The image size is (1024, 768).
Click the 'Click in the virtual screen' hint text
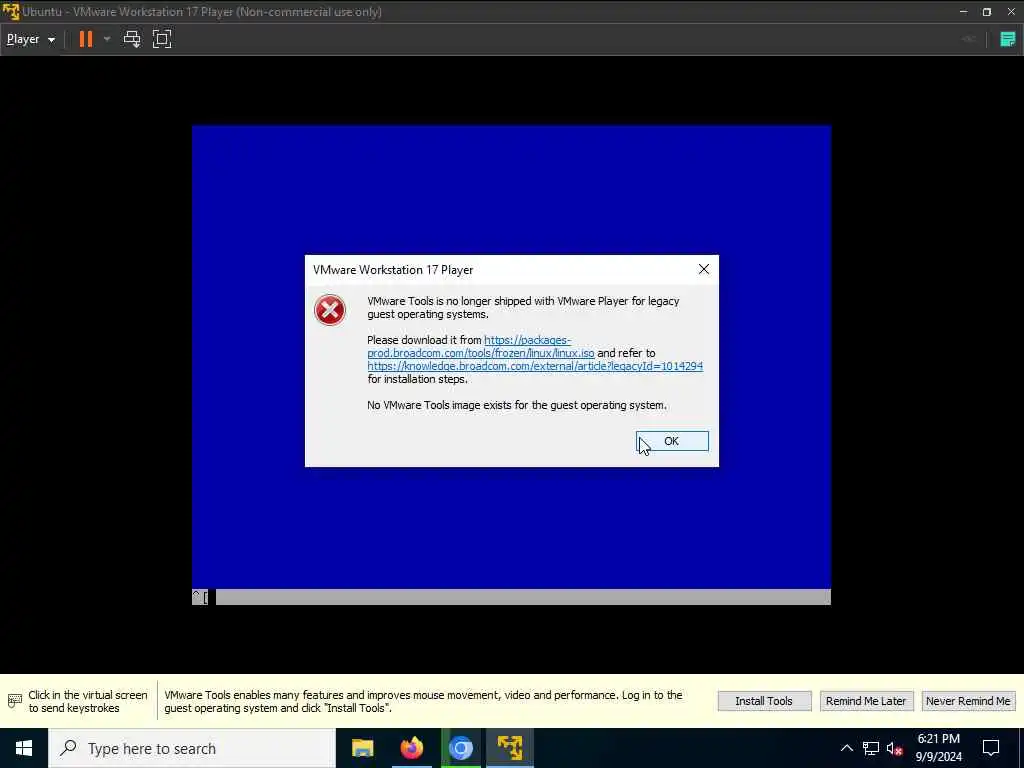coord(88,701)
